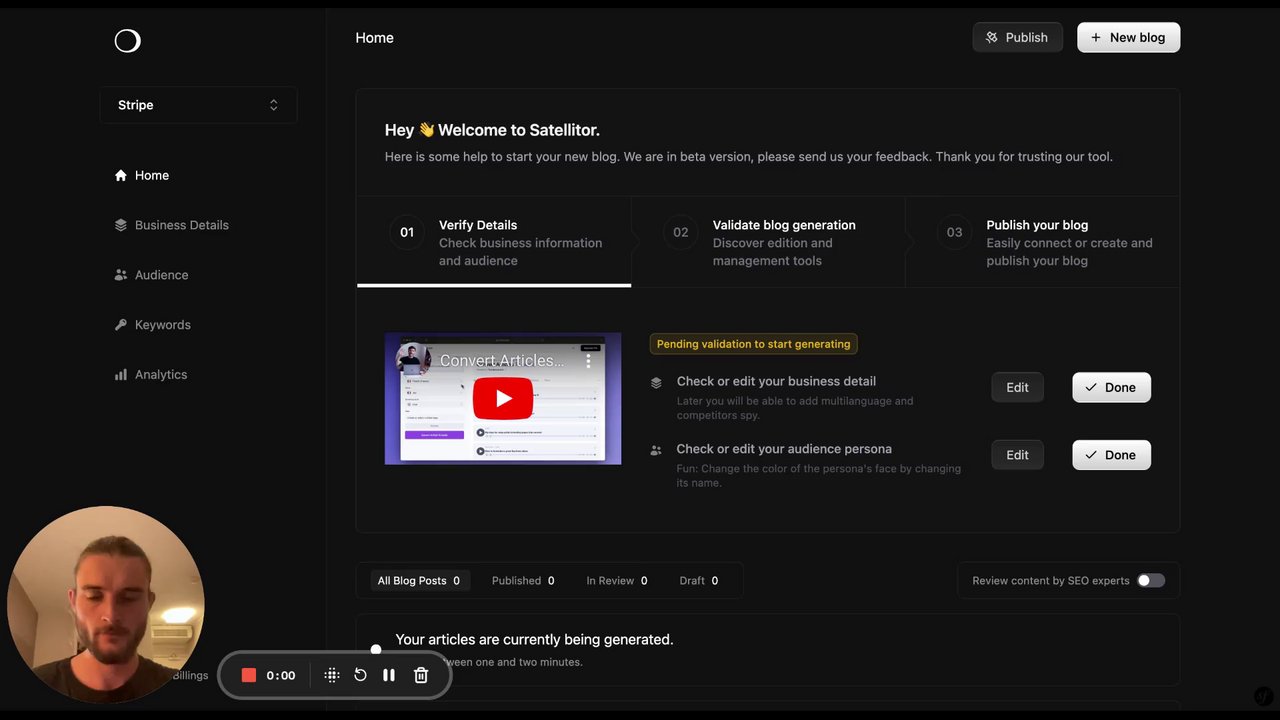Open the Audience section

tap(151, 275)
